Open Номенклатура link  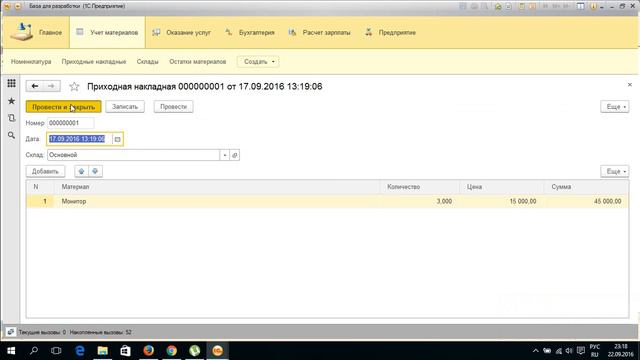point(31,62)
